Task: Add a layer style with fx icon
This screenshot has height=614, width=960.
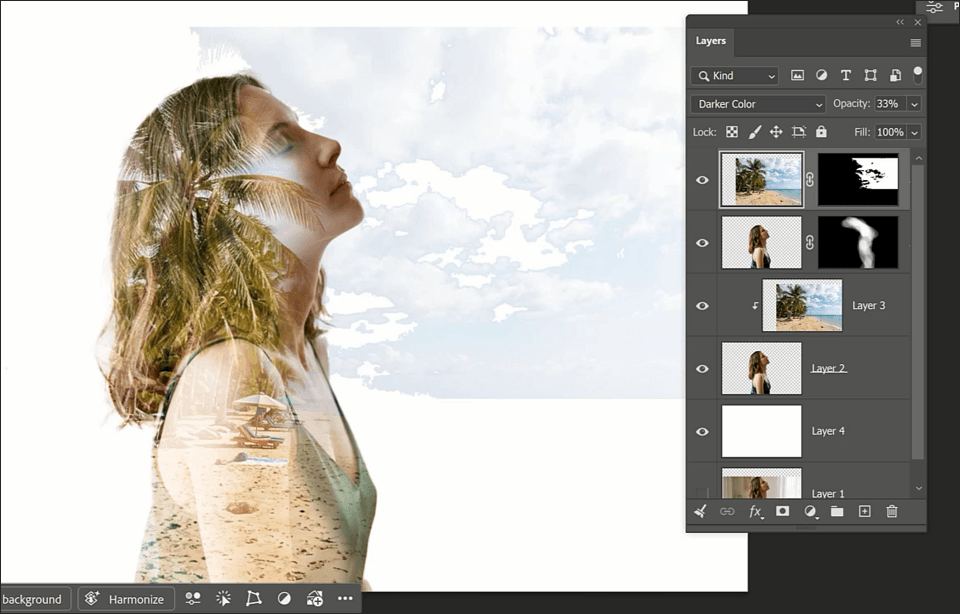Action: tap(756, 512)
